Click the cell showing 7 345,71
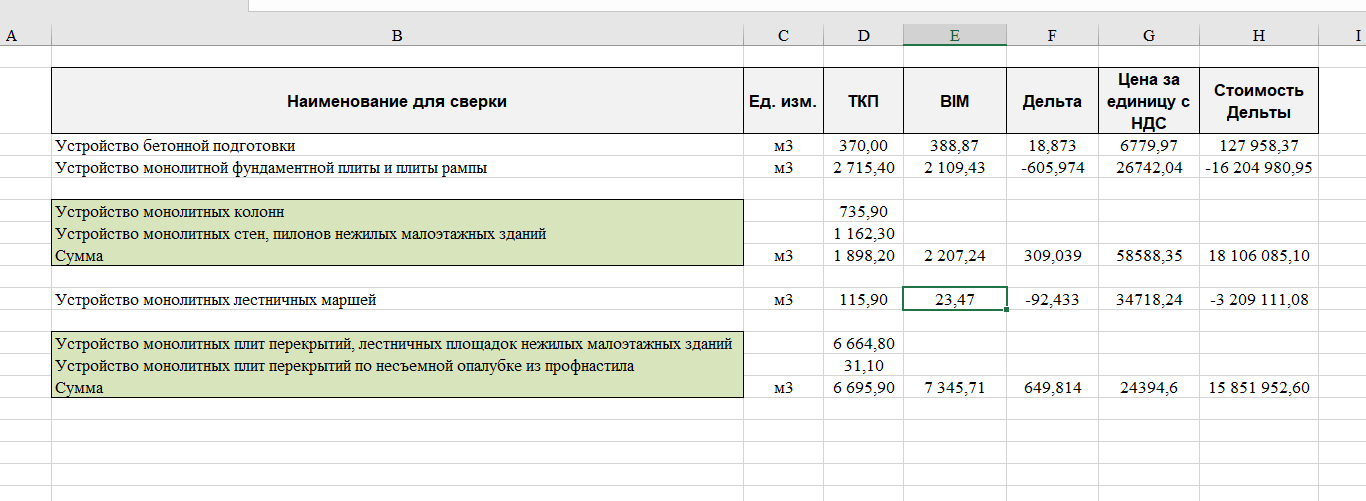The width and height of the screenshot is (1366, 501). (x=954, y=388)
